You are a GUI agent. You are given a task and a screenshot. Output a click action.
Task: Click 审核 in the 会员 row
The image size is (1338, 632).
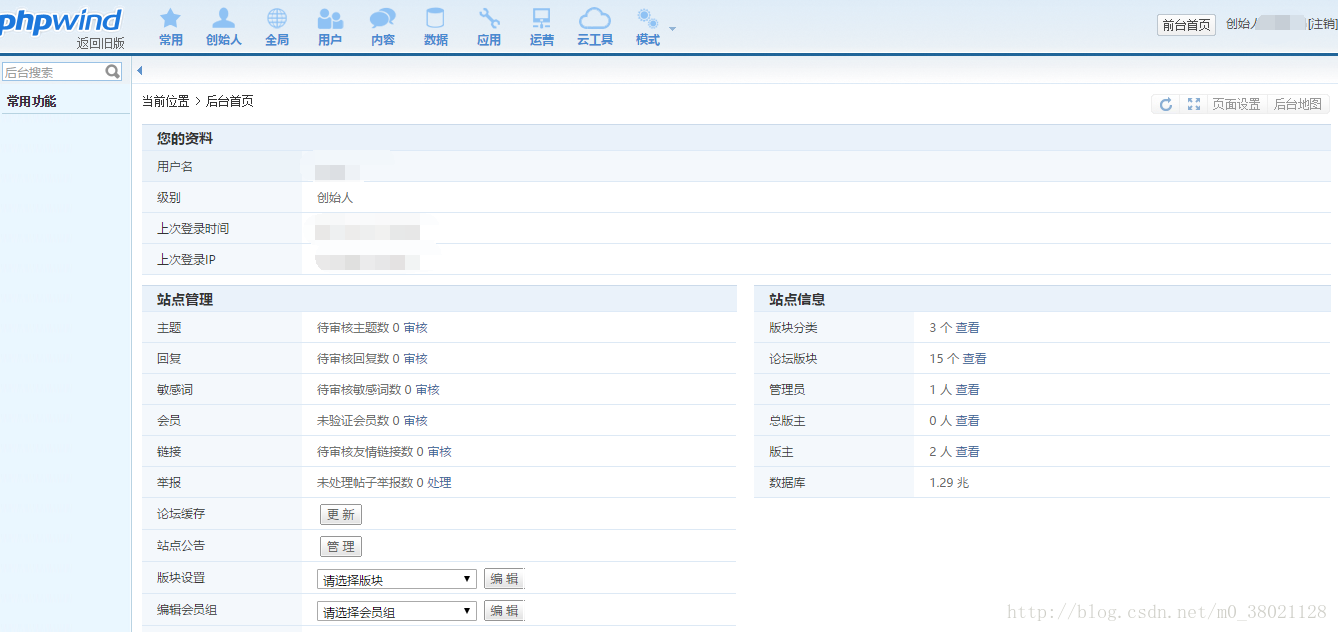pos(416,421)
